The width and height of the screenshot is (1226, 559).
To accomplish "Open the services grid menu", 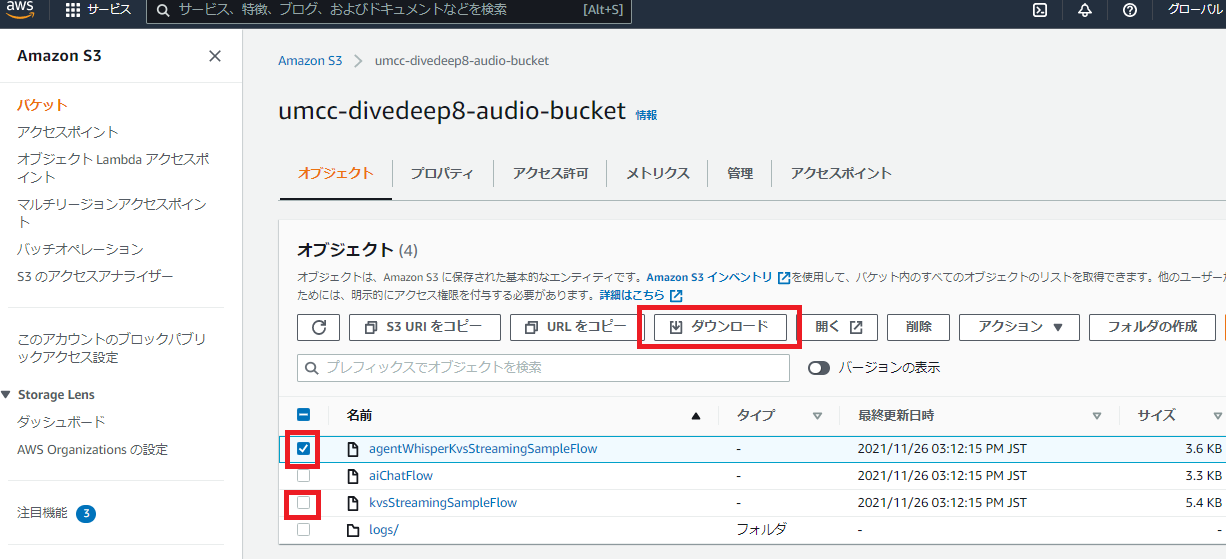I will pos(73,10).
